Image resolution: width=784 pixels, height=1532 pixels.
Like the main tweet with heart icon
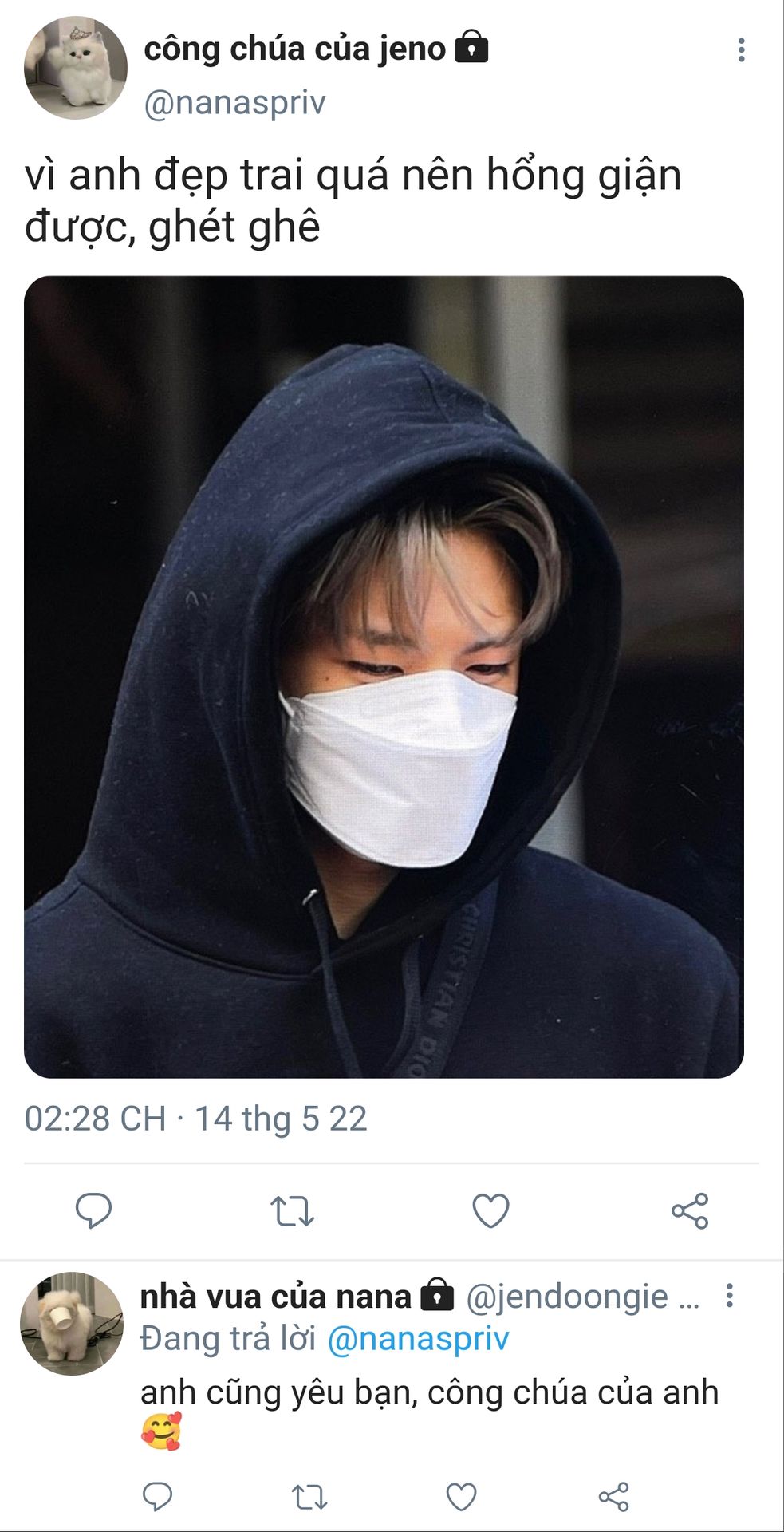490,1211
